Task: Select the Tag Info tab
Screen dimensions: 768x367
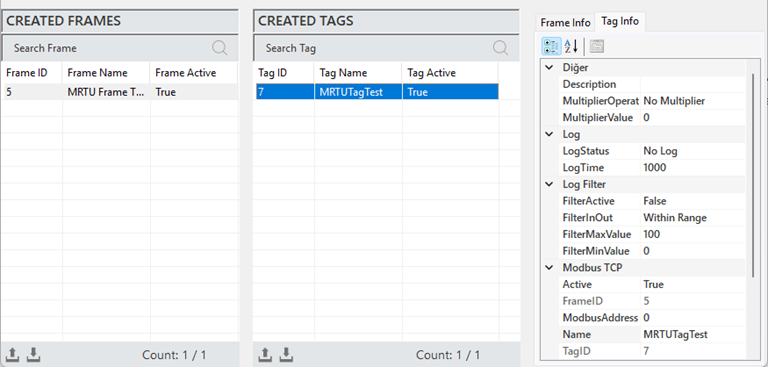Action: (x=620, y=22)
